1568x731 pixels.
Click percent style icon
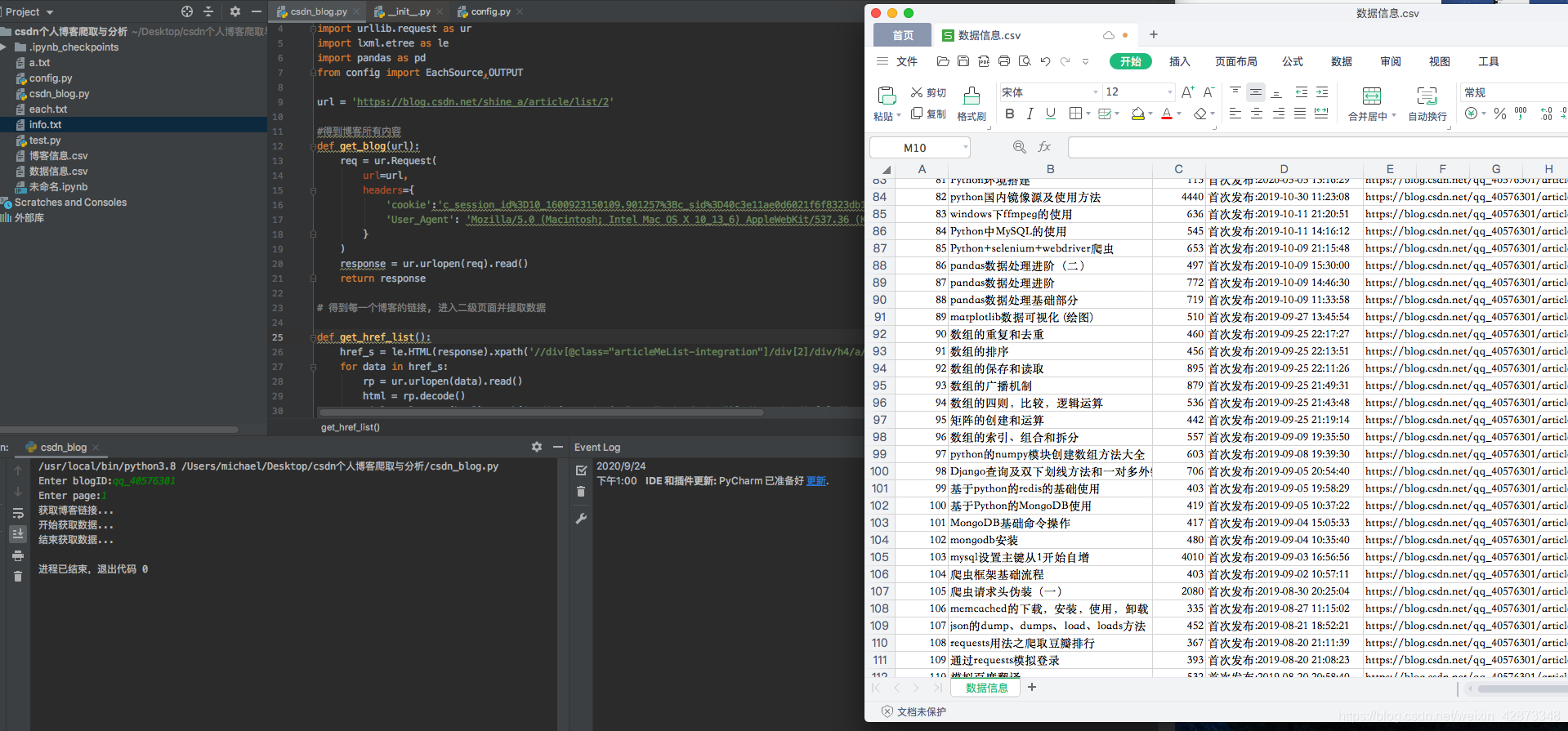tap(1500, 114)
